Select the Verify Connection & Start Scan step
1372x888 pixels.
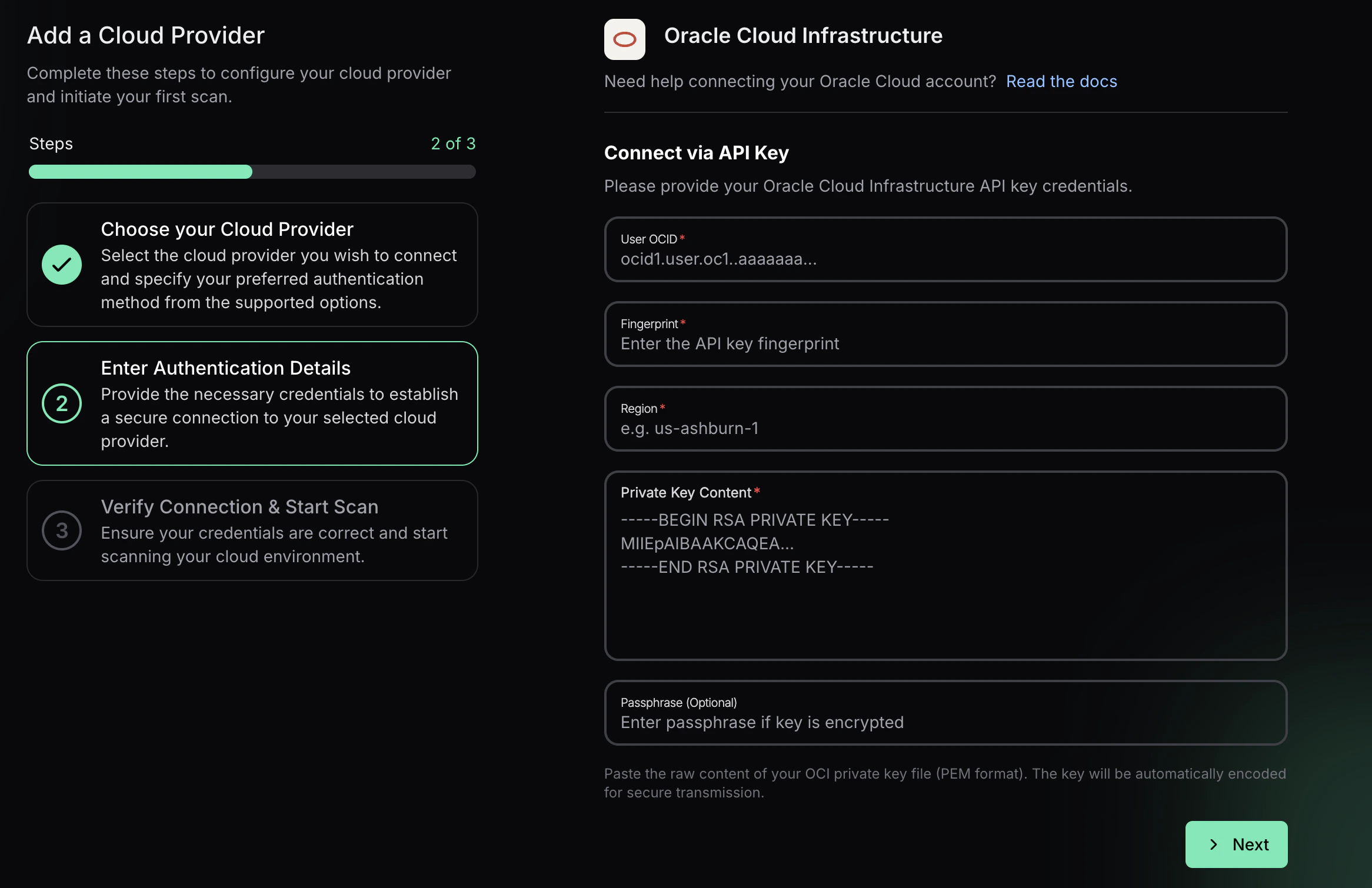(x=252, y=530)
